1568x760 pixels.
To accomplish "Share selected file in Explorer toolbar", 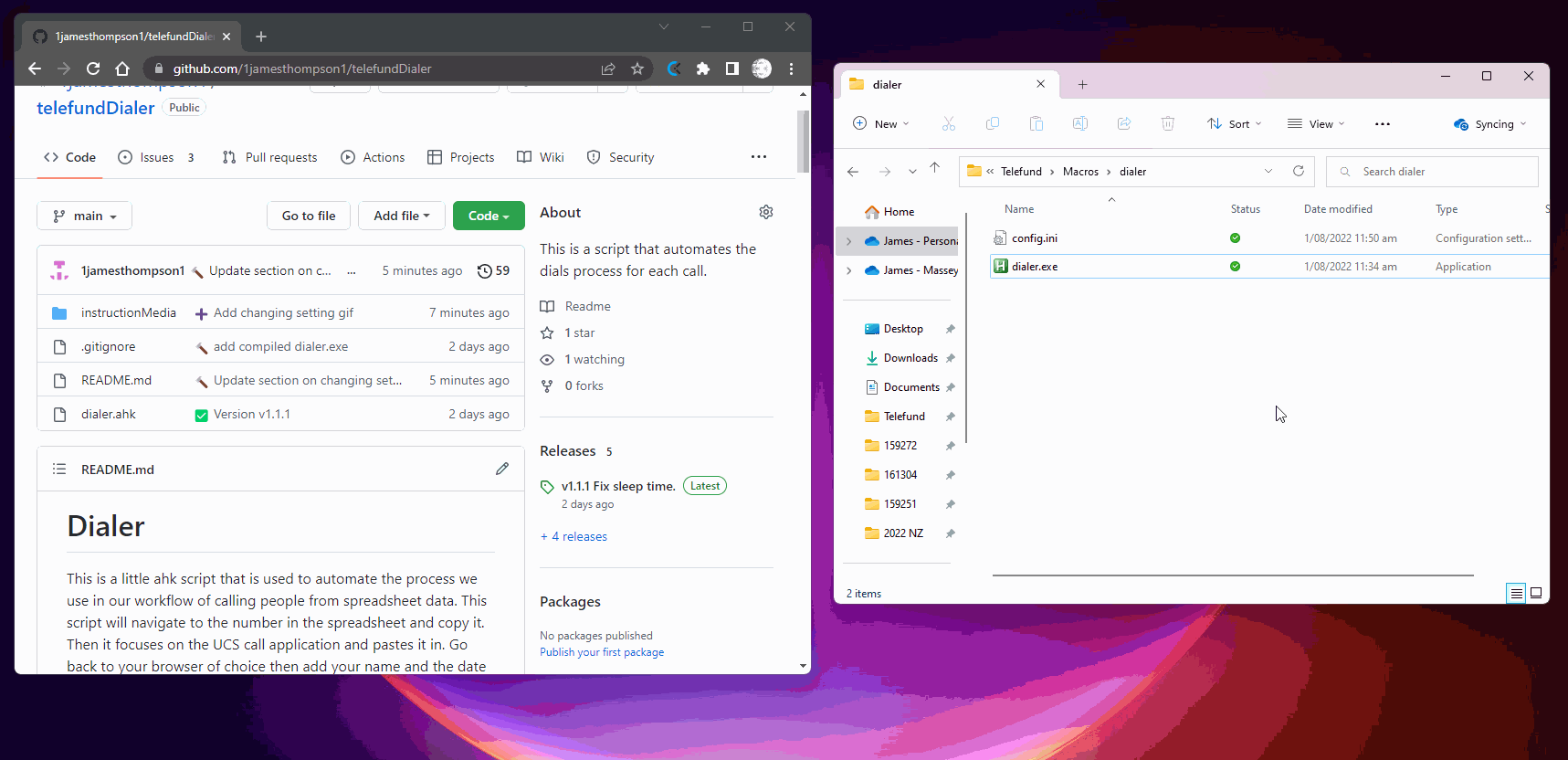I will point(1124,123).
